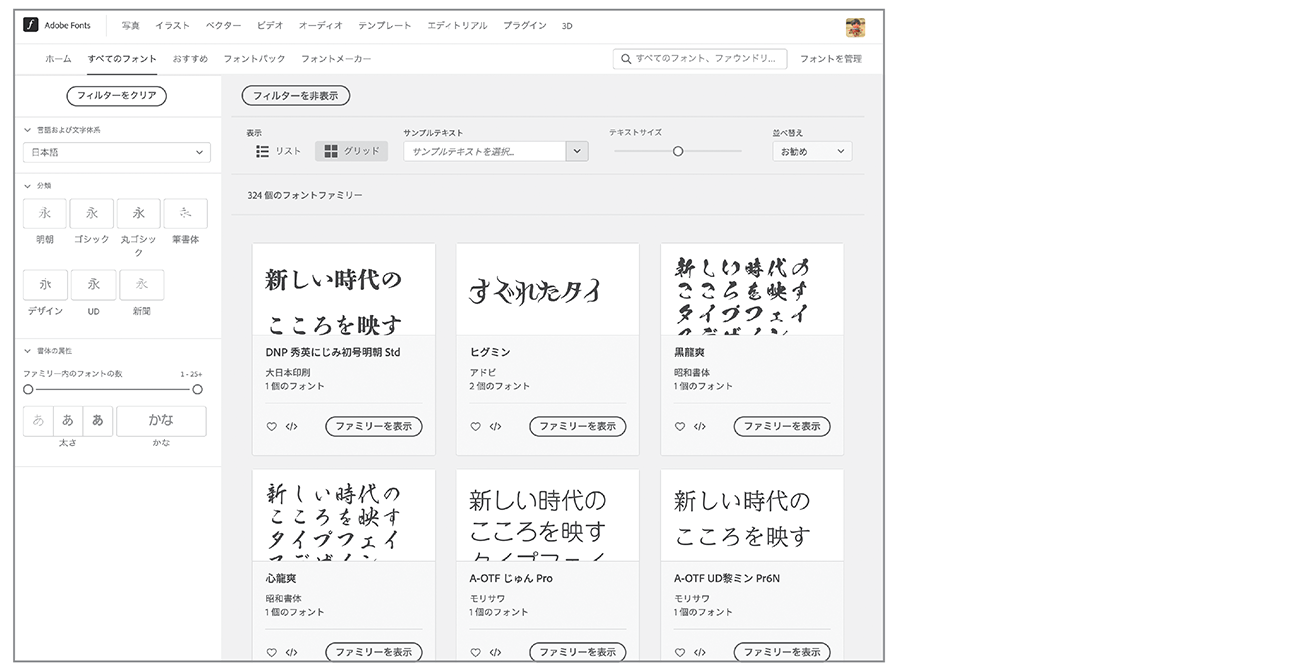Toggle the ゴシック classification filter
Image resolution: width=1300 pixels, height=672 pixels.
tap(92, 213)
